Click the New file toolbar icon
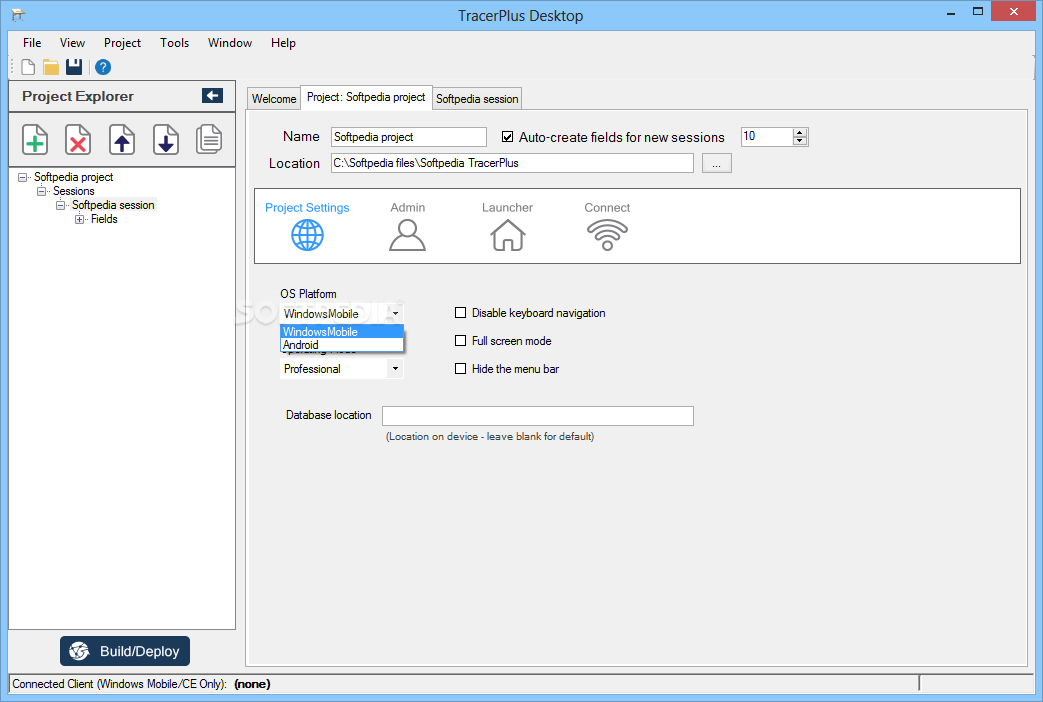Image resolution: width=1043 pixels, height=702 pixels. pyautogui.click(x=28, y=67)
